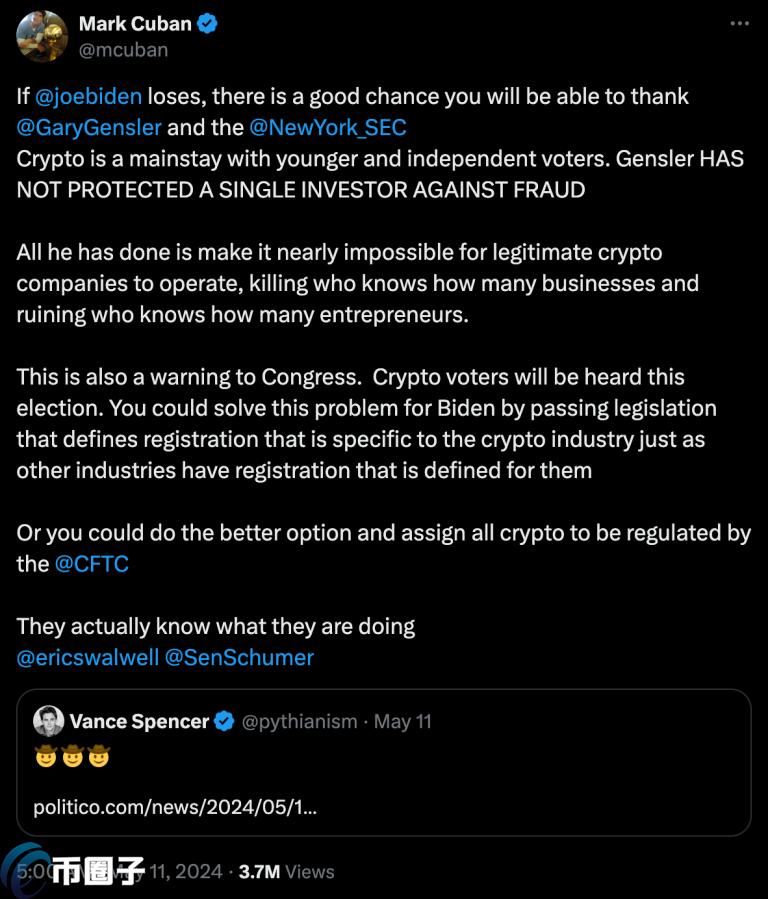Image resolution: width=768 pixels, height=899 pixels.
Task: Open the @mcuban handle
Action: click(123, 50)
